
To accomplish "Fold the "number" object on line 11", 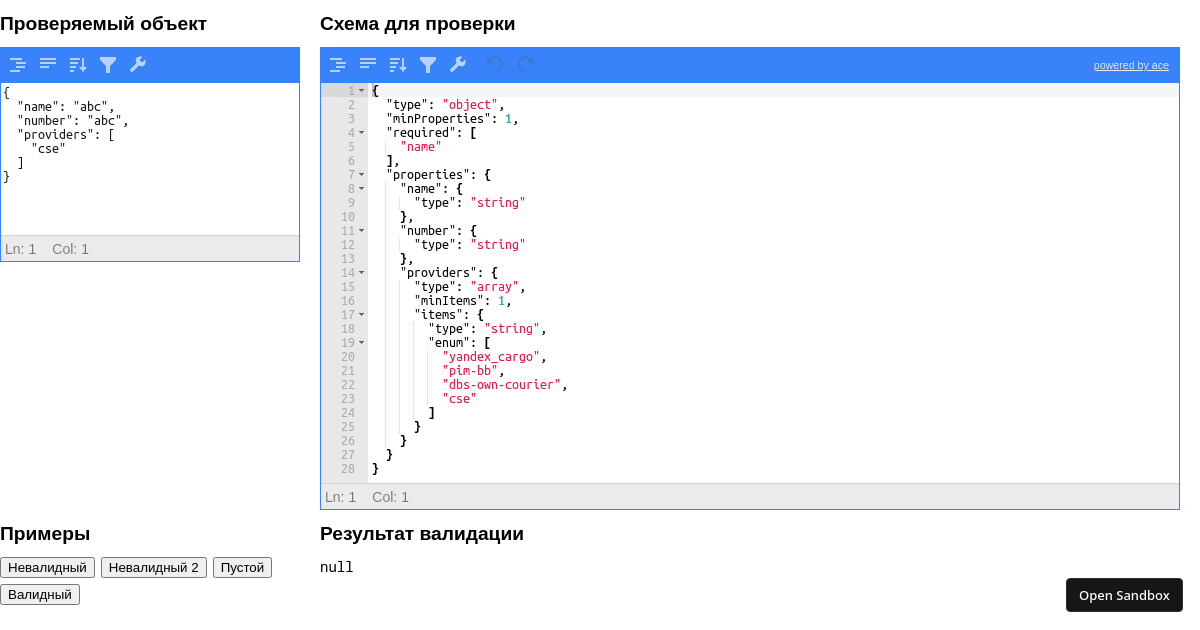I will pyautogui.click(x=362, y=231).
